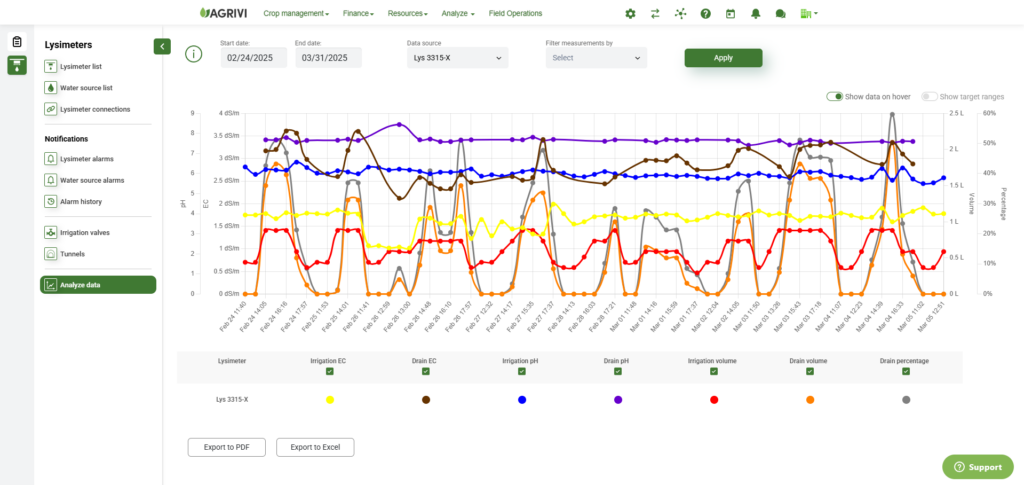1024x485 pixels.
Task: Collapse the Lysimeters side panel arrow
Action: [x=162, y=46]
